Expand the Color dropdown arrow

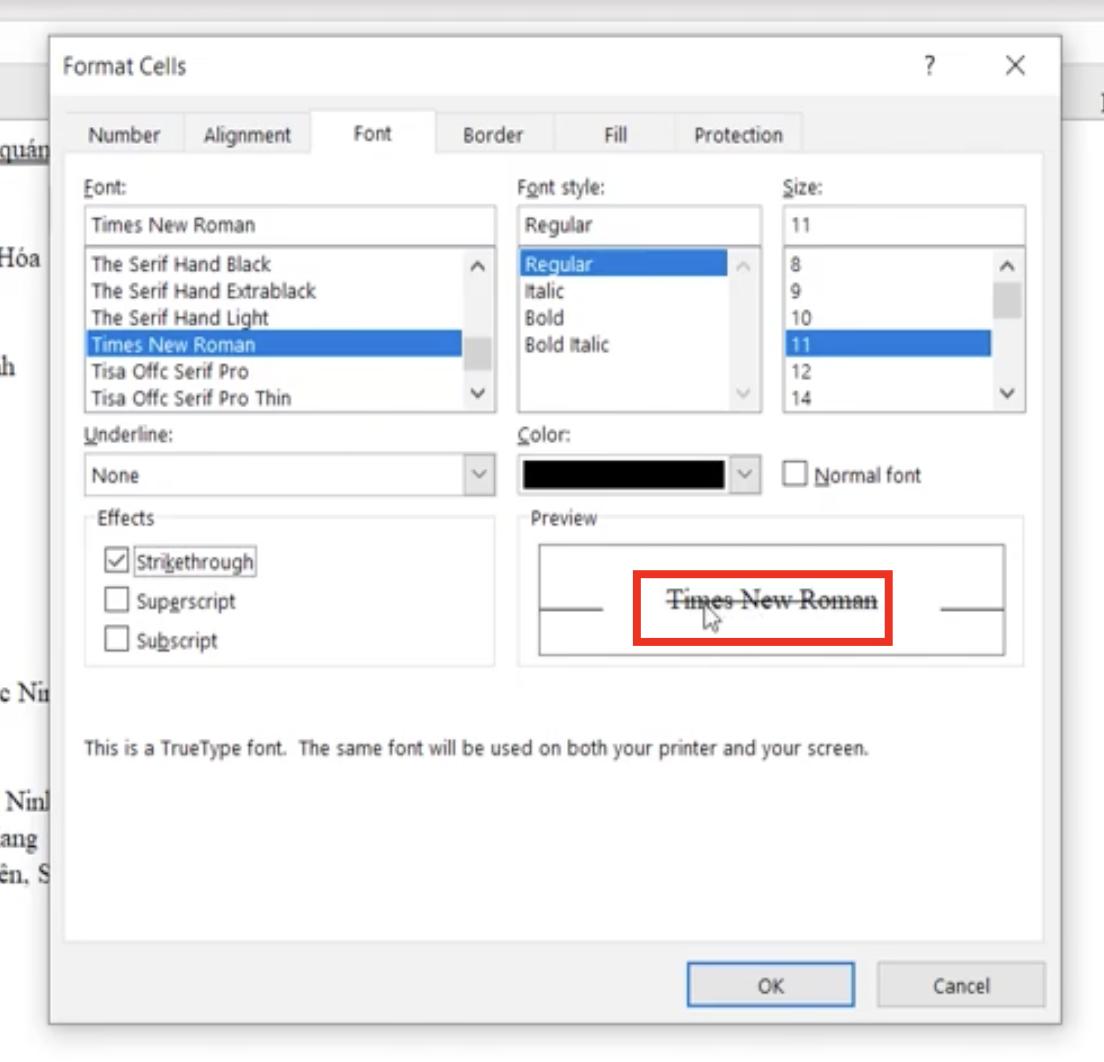pos(744,474)
